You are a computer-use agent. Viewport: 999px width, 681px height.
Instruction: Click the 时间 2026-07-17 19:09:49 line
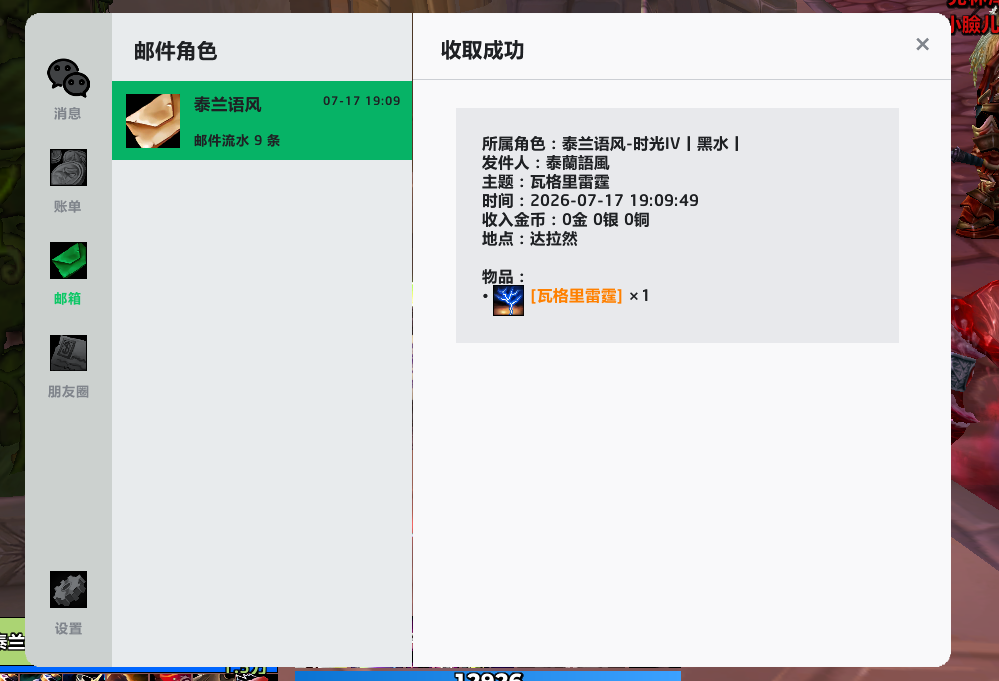coord(590,201)
